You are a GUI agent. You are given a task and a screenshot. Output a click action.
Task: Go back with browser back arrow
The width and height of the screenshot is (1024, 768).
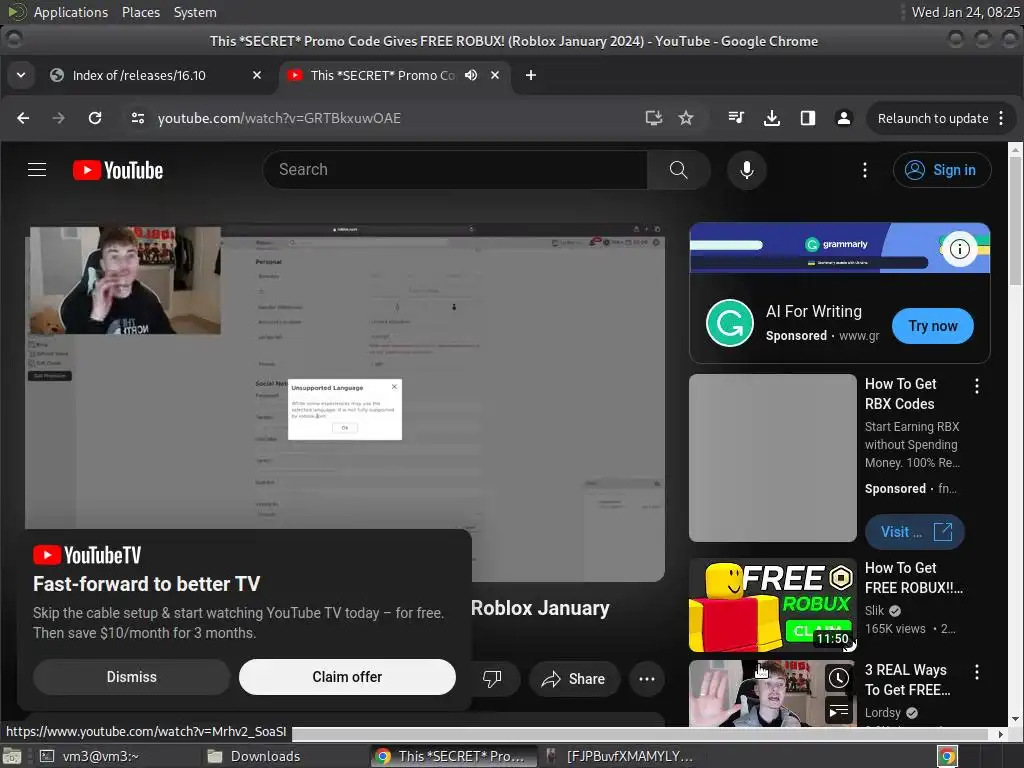(x=23, y=118)
